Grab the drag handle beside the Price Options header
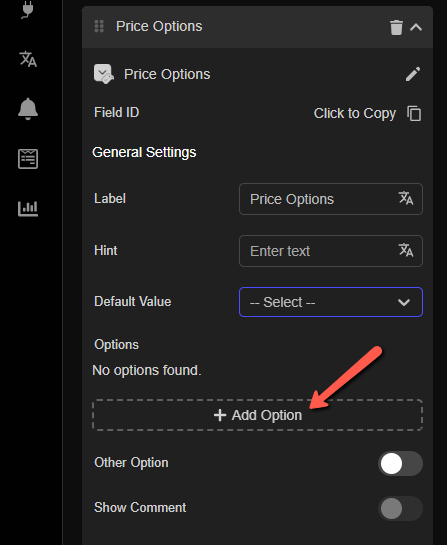 click(99, 26)
